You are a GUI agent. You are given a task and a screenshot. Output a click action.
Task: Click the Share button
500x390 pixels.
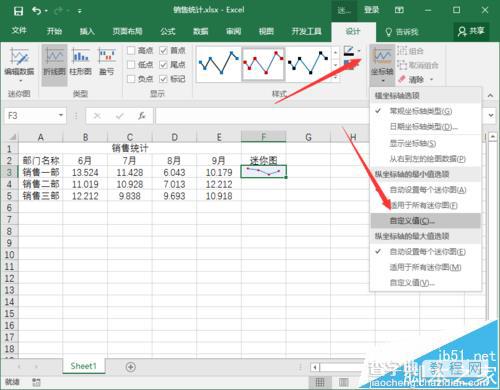pos(471,32)
